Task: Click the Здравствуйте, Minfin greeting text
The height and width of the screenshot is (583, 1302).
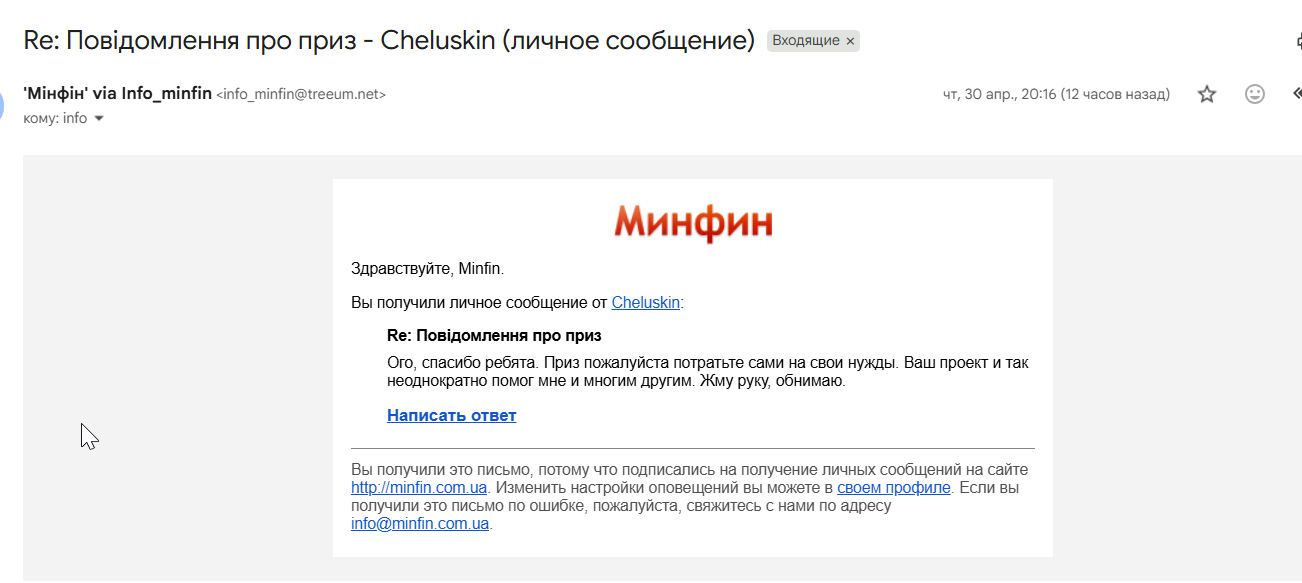Action: click(428, 268)
